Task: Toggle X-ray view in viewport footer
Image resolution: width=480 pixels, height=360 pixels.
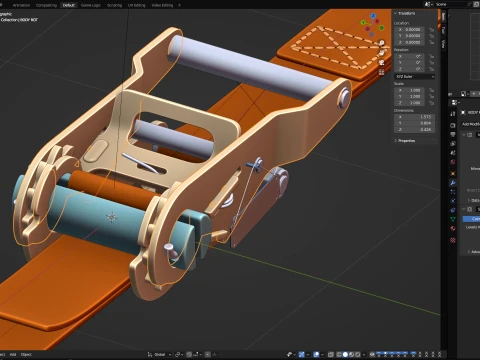Action: pyautogui.click(x=331, y=354)
